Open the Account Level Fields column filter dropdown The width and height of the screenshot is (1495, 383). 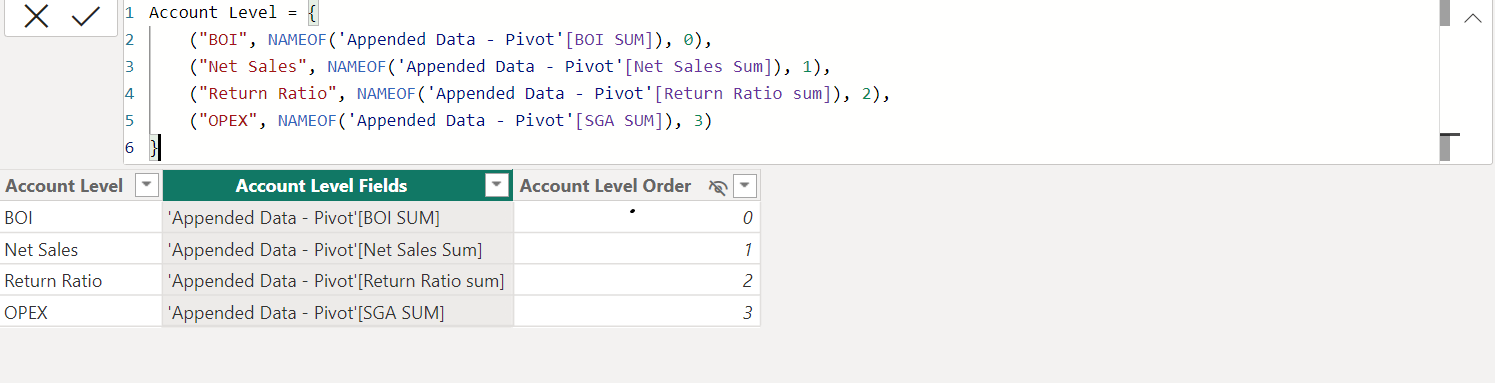pos(497,186)
